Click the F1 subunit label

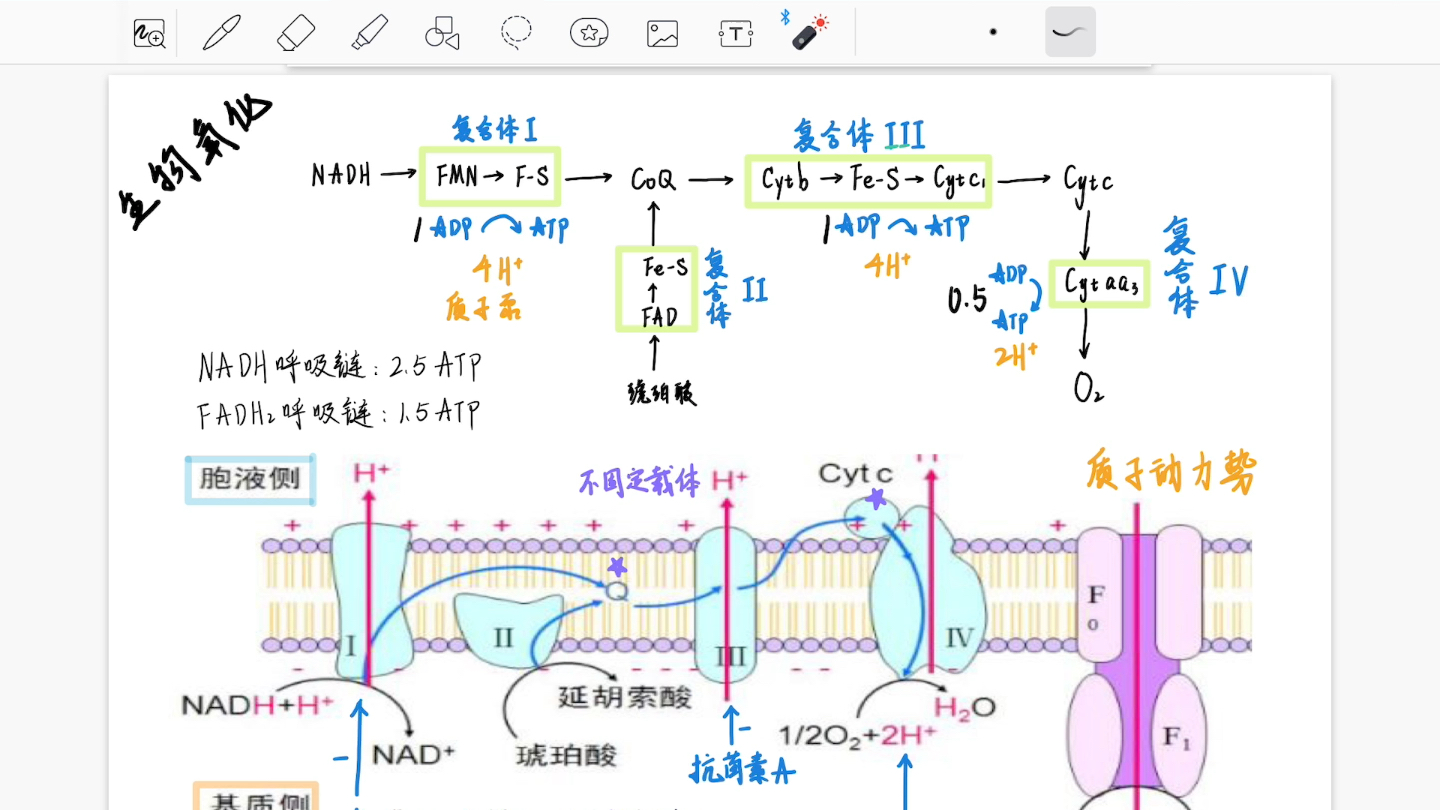click(x=1176, y=740)
